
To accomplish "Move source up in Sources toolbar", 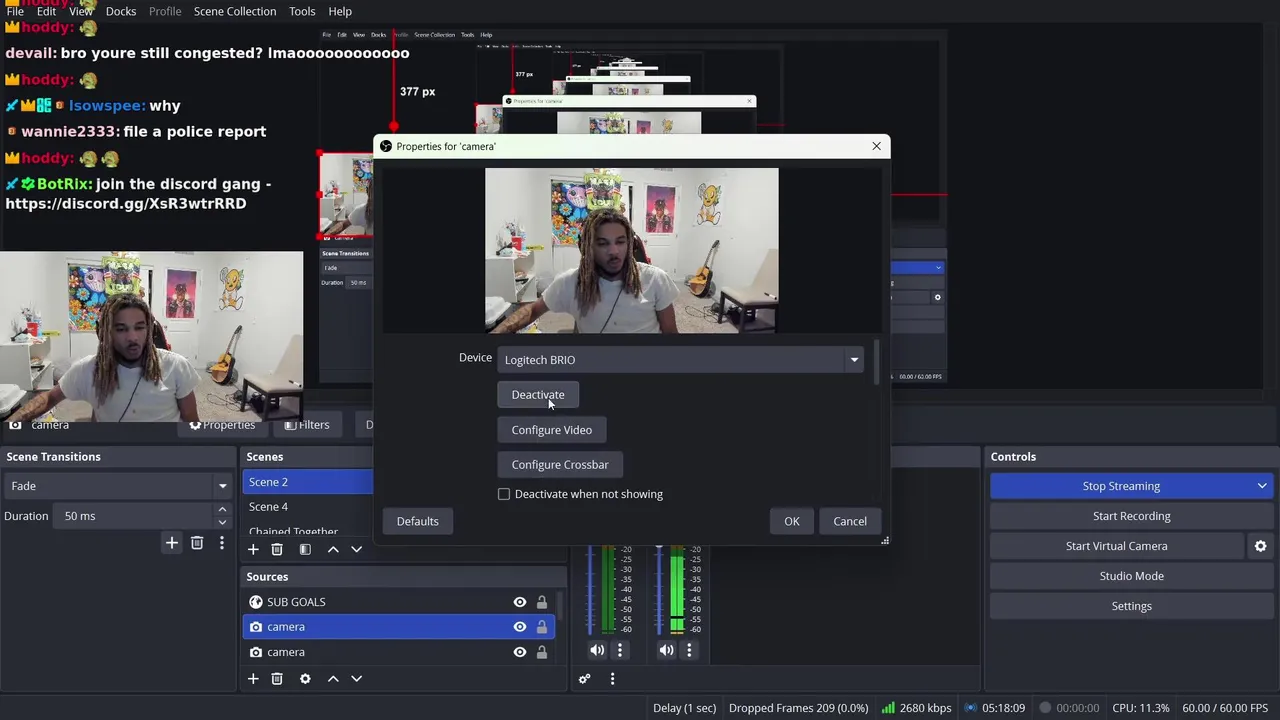I will (x=333, y=678).
